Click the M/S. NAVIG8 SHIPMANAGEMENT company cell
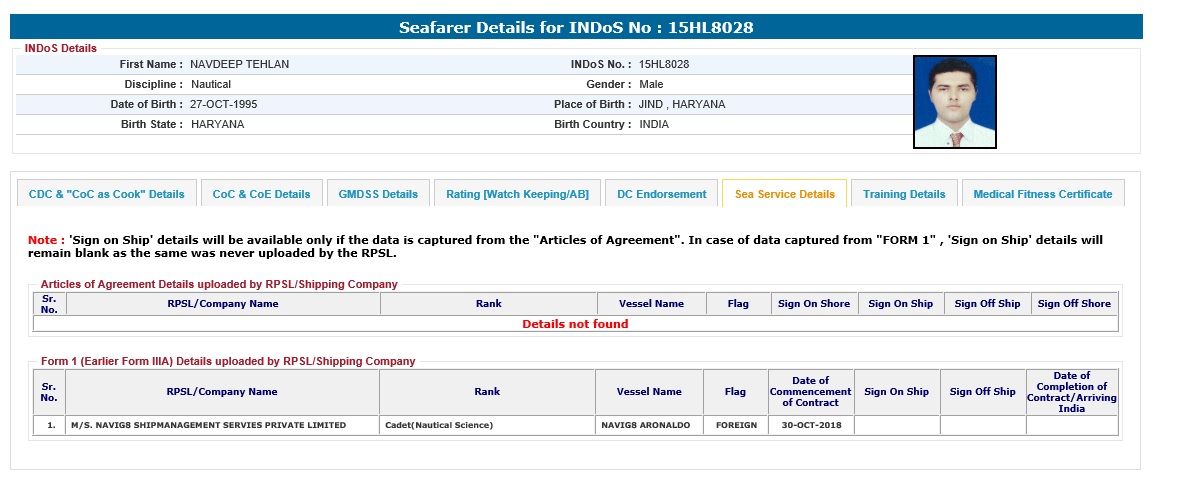This screenshot has width=1181, height=494. [x=207, y=425]
